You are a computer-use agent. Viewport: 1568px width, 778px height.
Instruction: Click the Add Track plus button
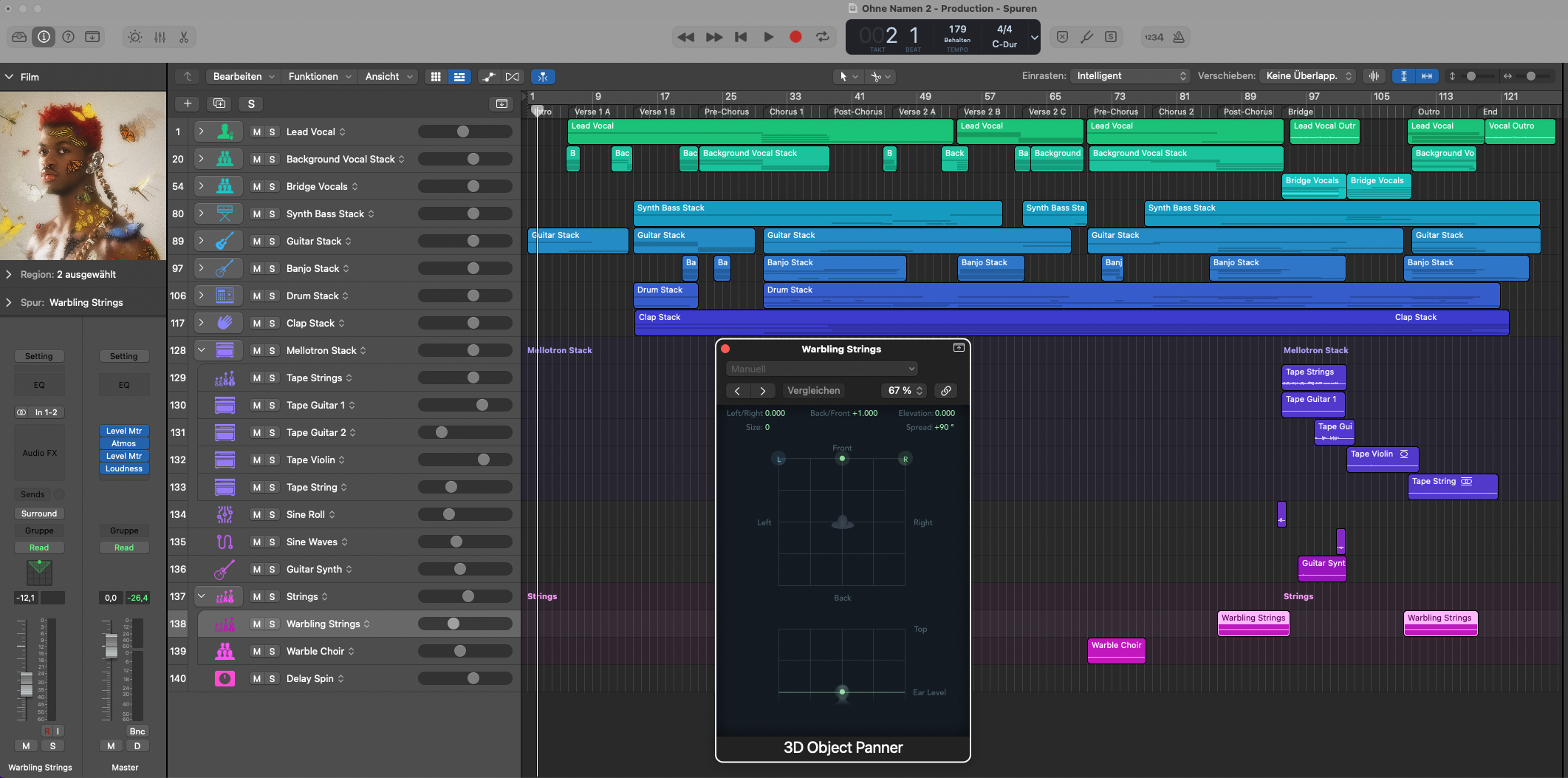pos(188,104)
